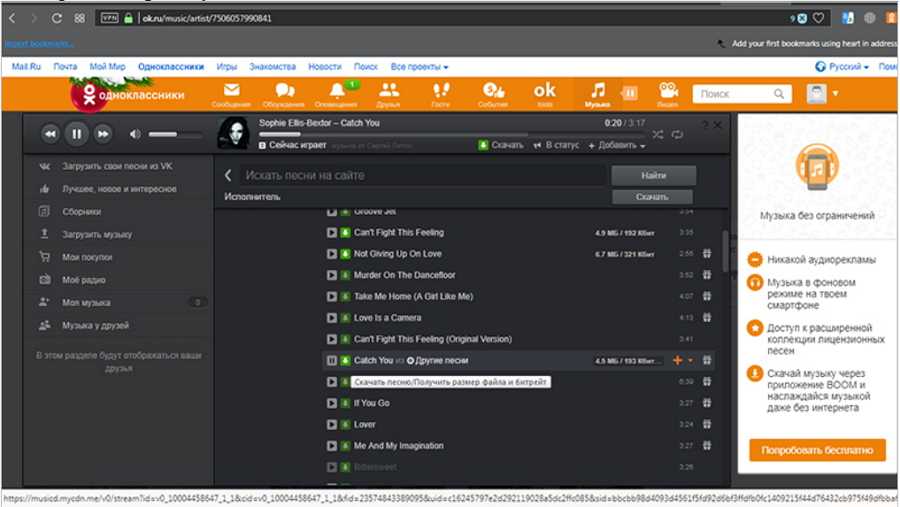Click the Найти search button

coord(653,175)
